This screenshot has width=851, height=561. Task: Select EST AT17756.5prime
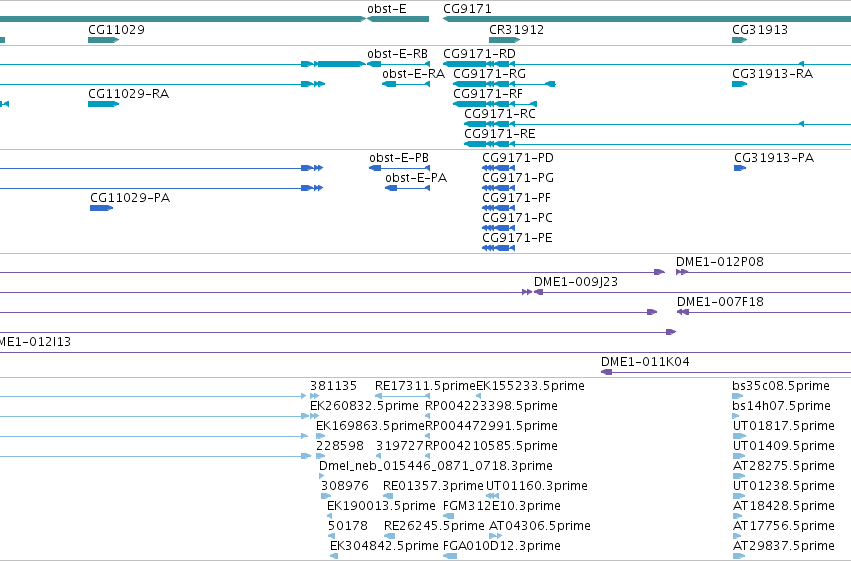tap(784, 526)
